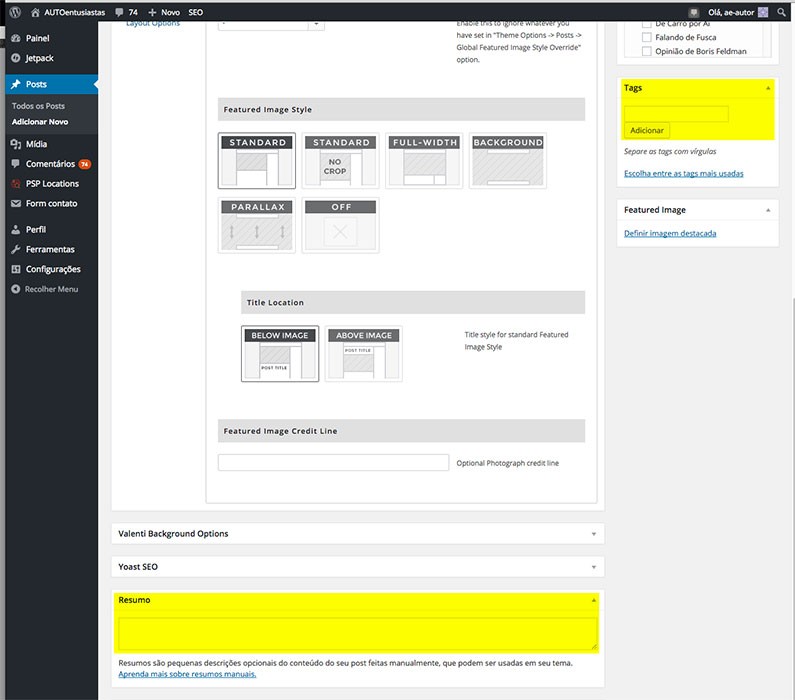Select Background featured image style
Viewport: 795px width, 700px height.
[507, 161]
